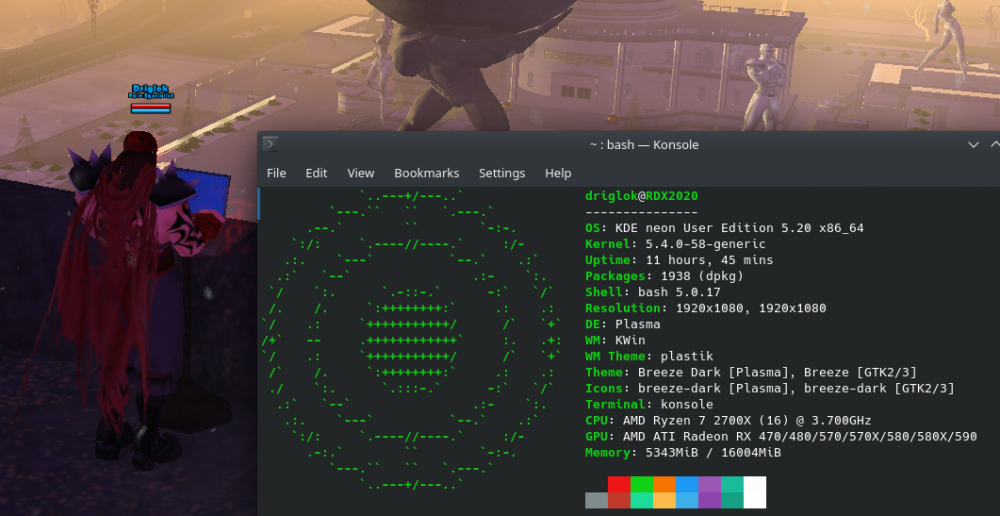Open the File menu
The image size is (1000, 516).
[x=276, y=173]
